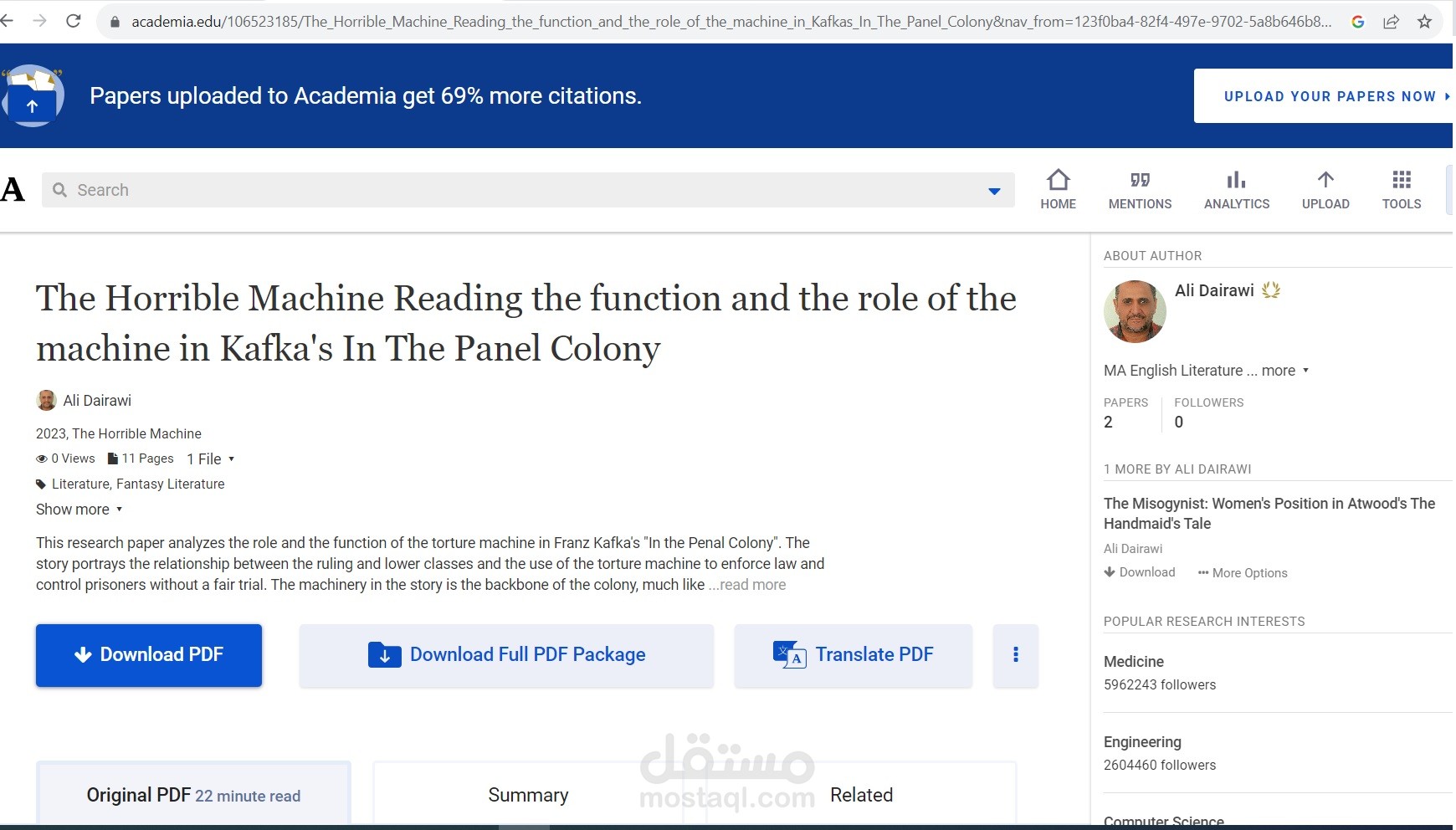Click the search magnifier icon
The width and height of the screenshot is (1456, 830).
coord(59,190)
